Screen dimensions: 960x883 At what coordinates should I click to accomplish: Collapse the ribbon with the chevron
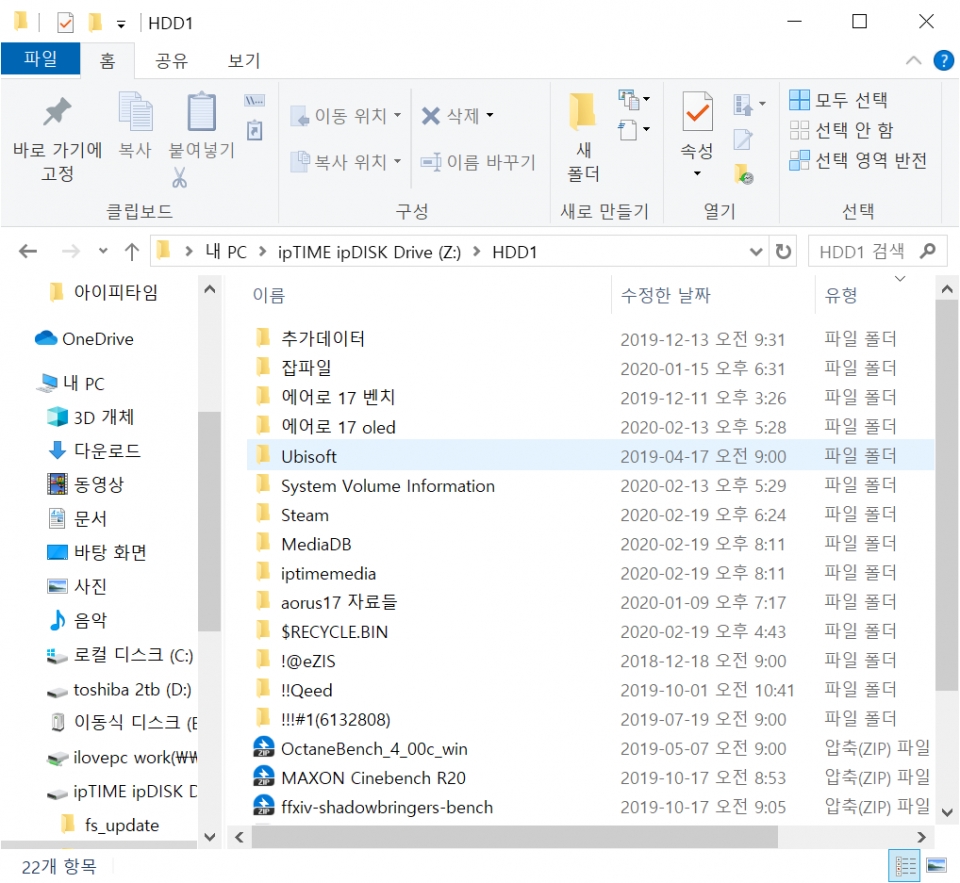[914, 59]
